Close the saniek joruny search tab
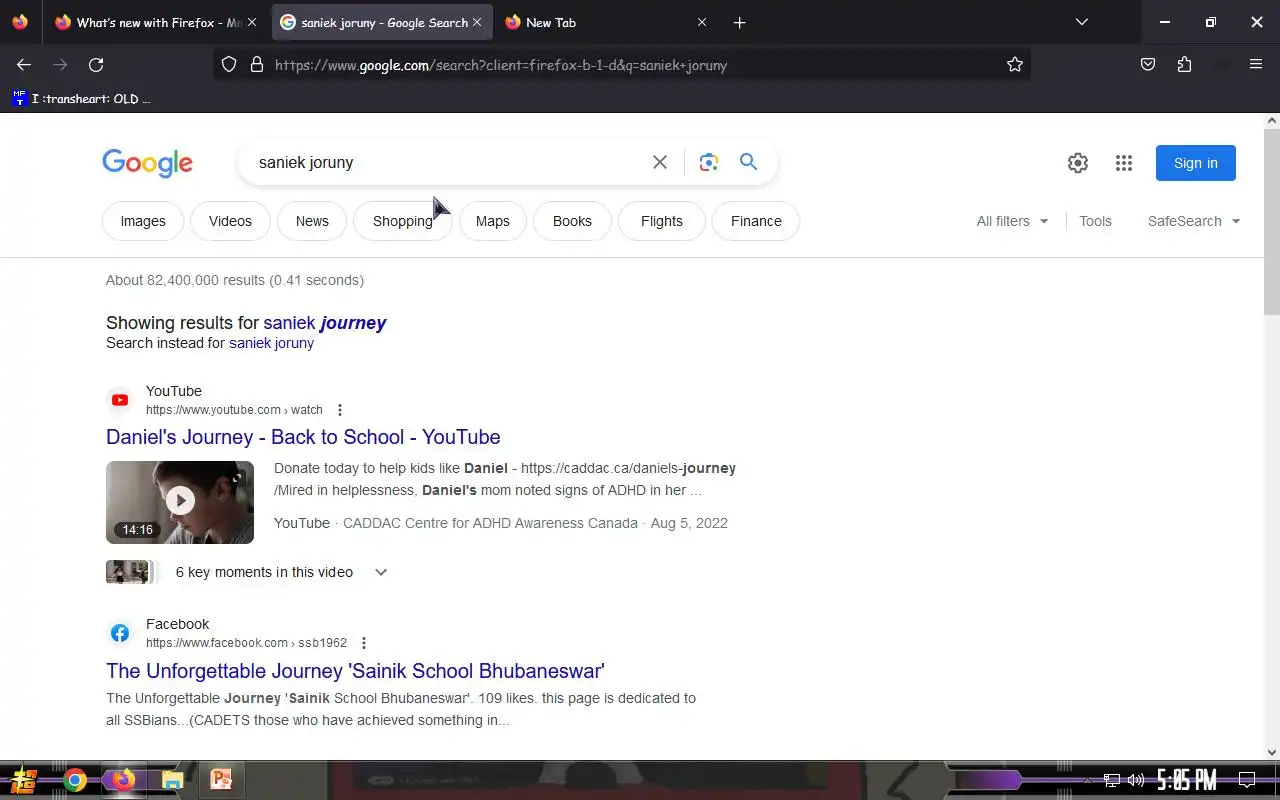This screenshot has width=1280, height=800. pyautogui.click(x=477, y=22)
